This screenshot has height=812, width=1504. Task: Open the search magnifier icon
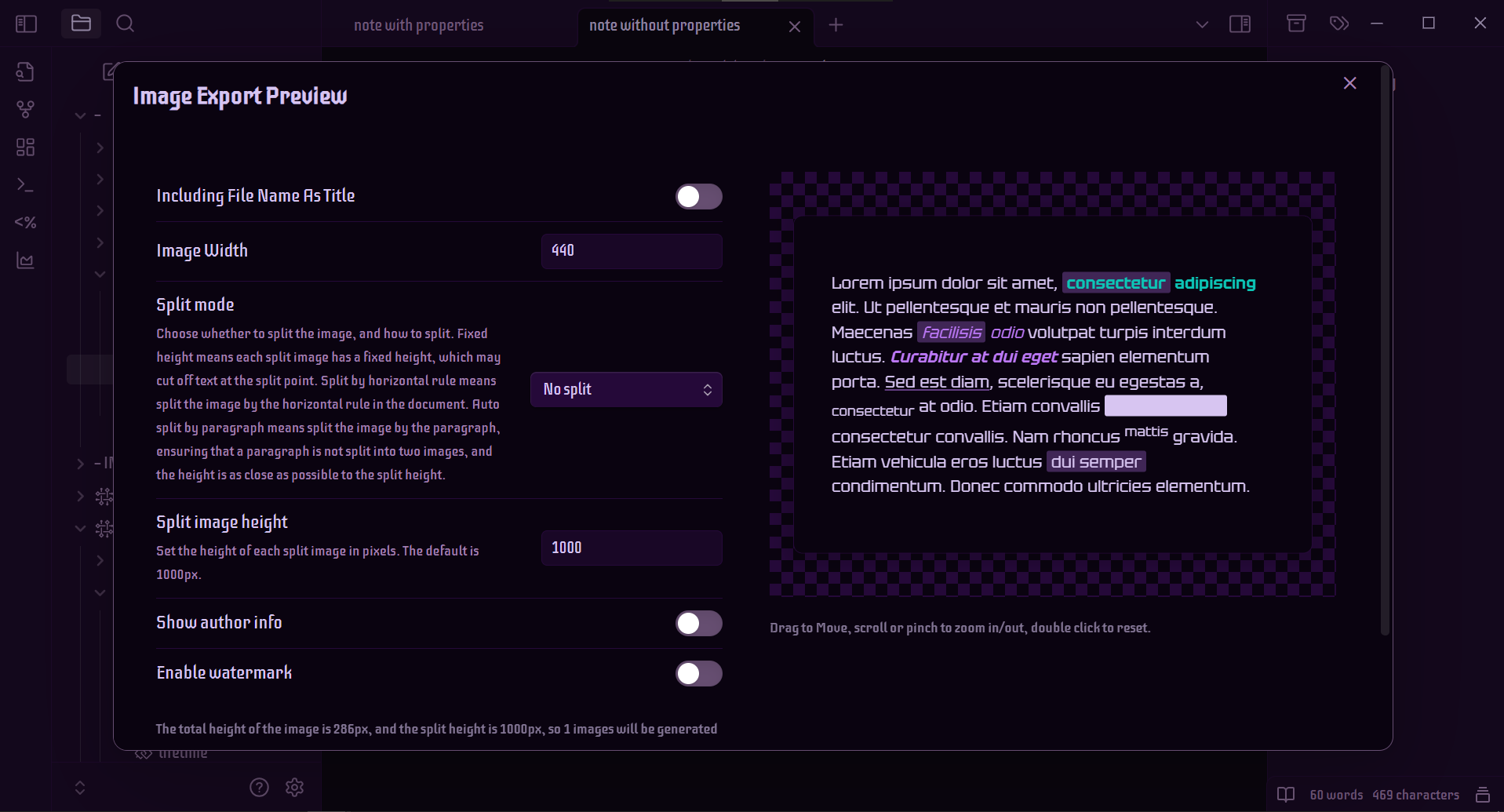pos(125,24)
